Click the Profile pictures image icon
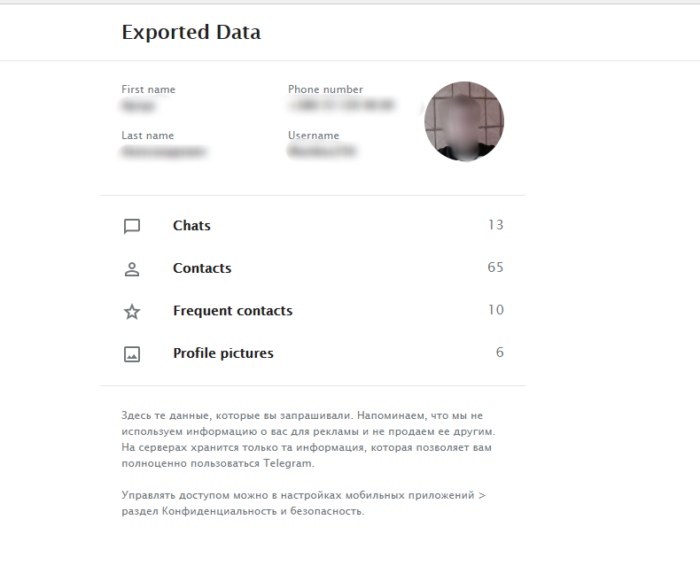 [x=131, y=354]
